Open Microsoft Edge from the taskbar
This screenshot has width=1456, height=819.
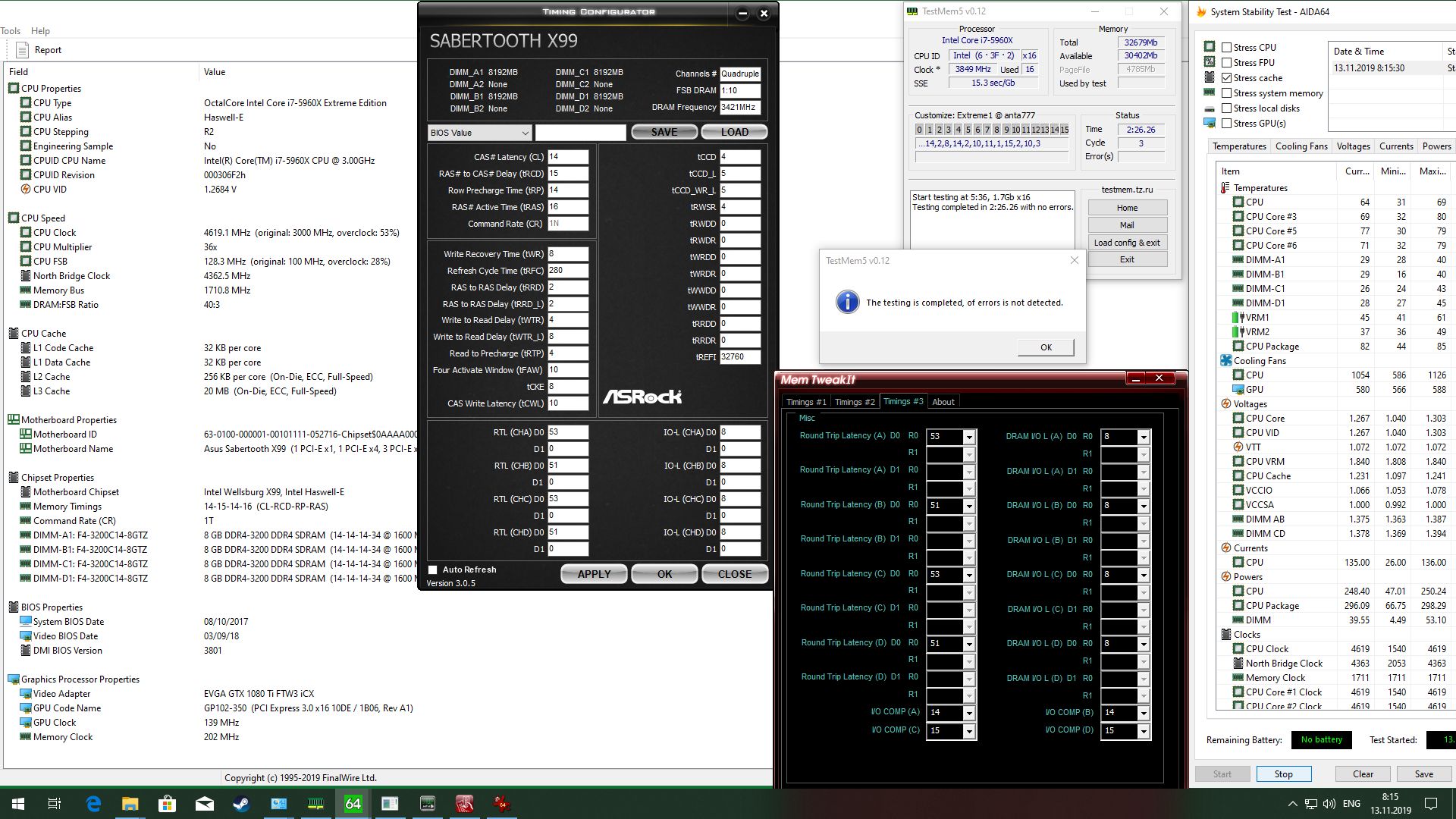(93, 804)
